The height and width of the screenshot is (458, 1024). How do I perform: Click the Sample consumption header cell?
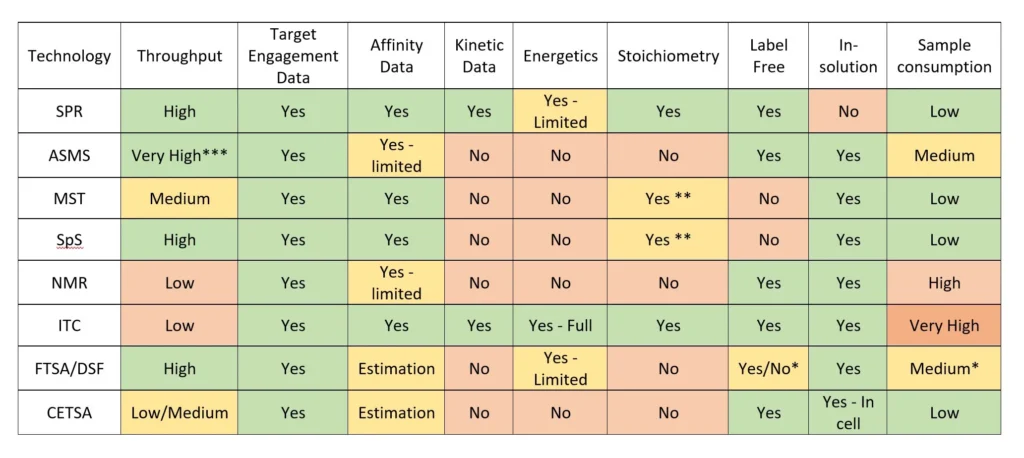pos(944,56)
